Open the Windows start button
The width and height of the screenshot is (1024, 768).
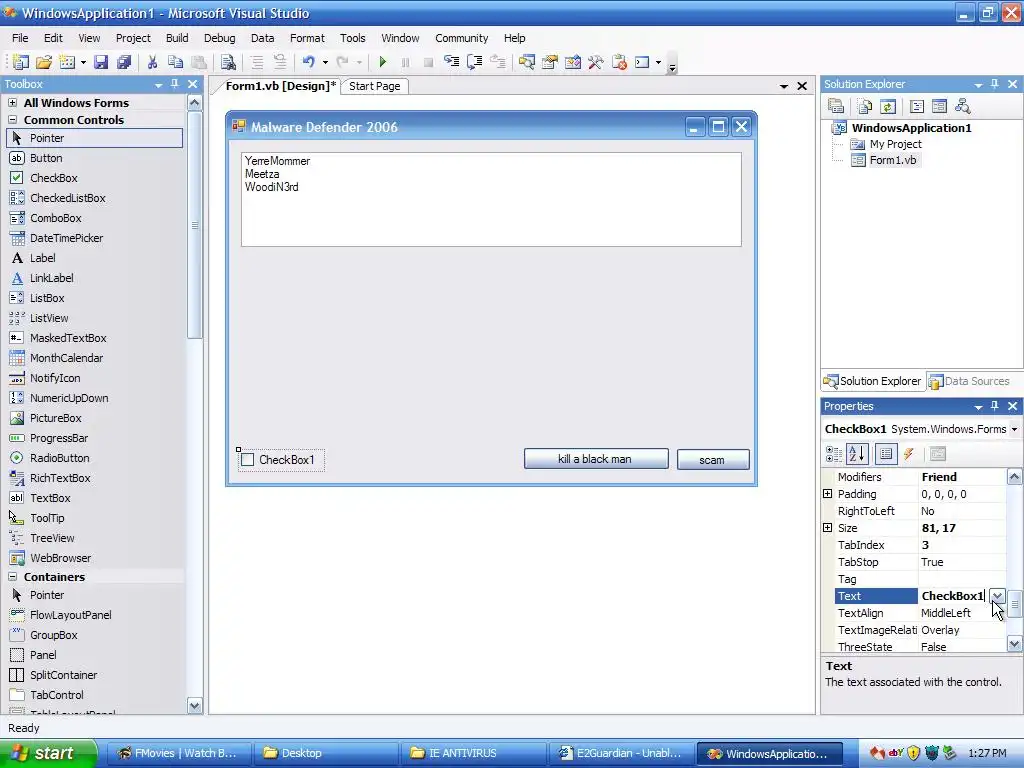coord(48,754)
